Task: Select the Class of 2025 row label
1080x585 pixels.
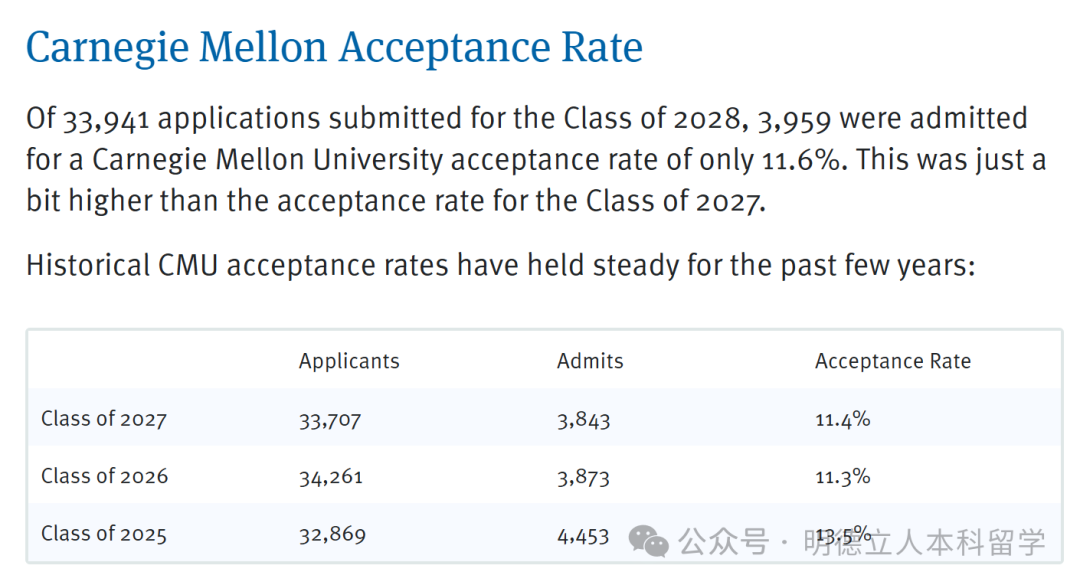Action: point(104,534)
